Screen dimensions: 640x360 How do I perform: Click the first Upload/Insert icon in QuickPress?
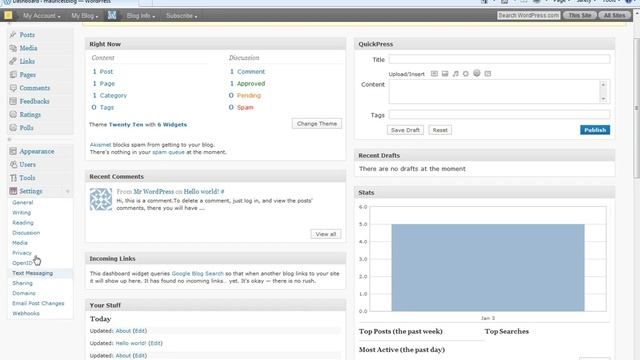point(434,74)
